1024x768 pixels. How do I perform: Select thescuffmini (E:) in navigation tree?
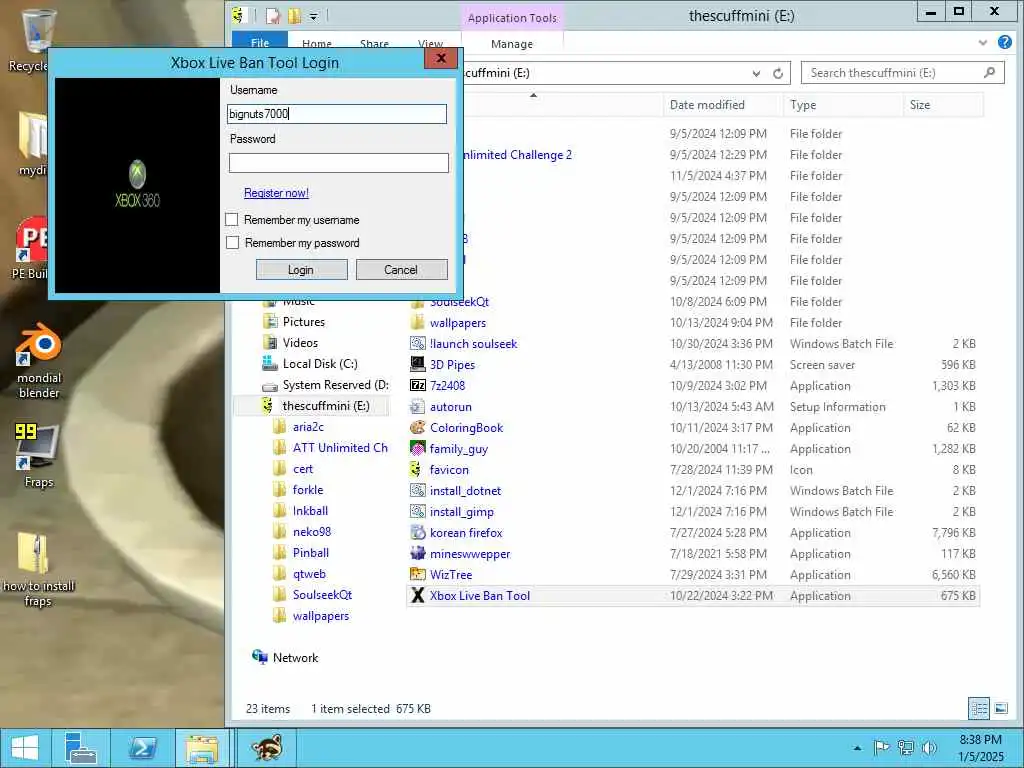tap(326, 406)
